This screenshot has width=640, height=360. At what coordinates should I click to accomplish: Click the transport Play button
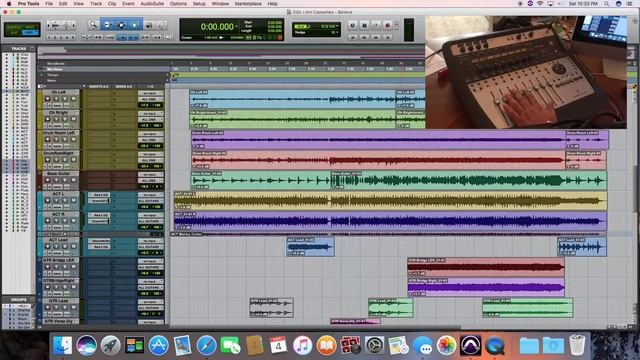point(376,25)
